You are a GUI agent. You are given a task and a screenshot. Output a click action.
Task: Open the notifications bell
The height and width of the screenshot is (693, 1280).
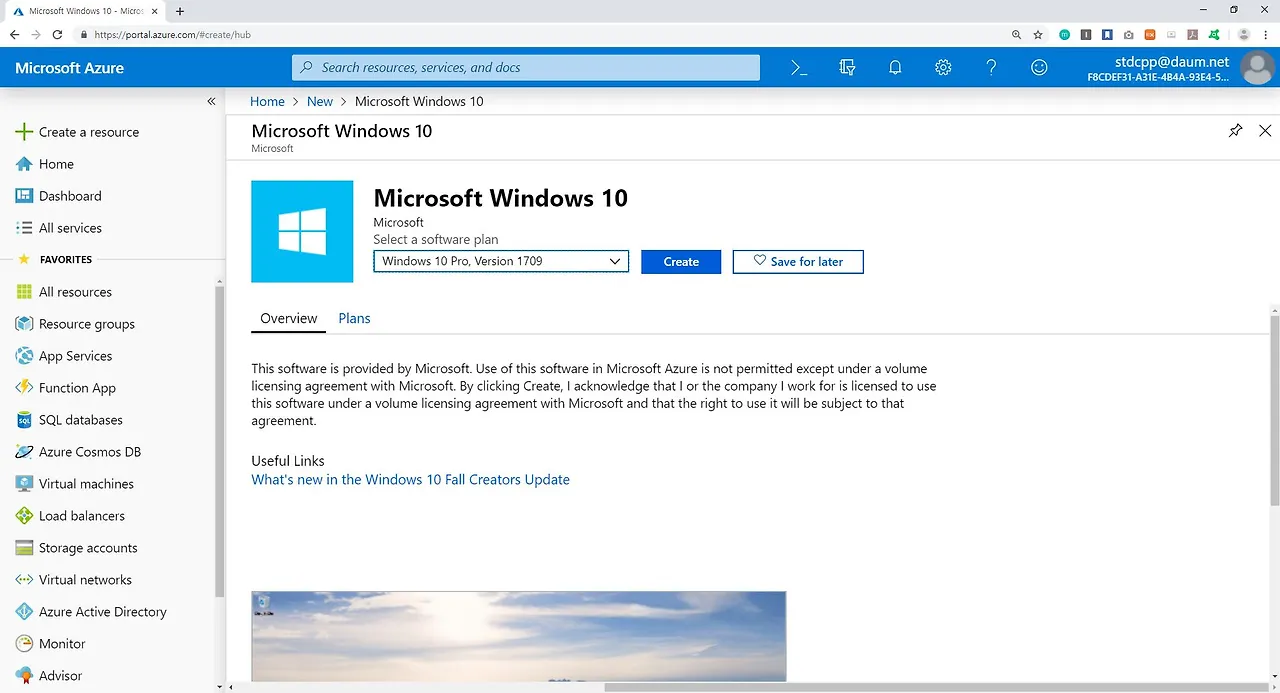pyautogui.click(x=895, y=68)
